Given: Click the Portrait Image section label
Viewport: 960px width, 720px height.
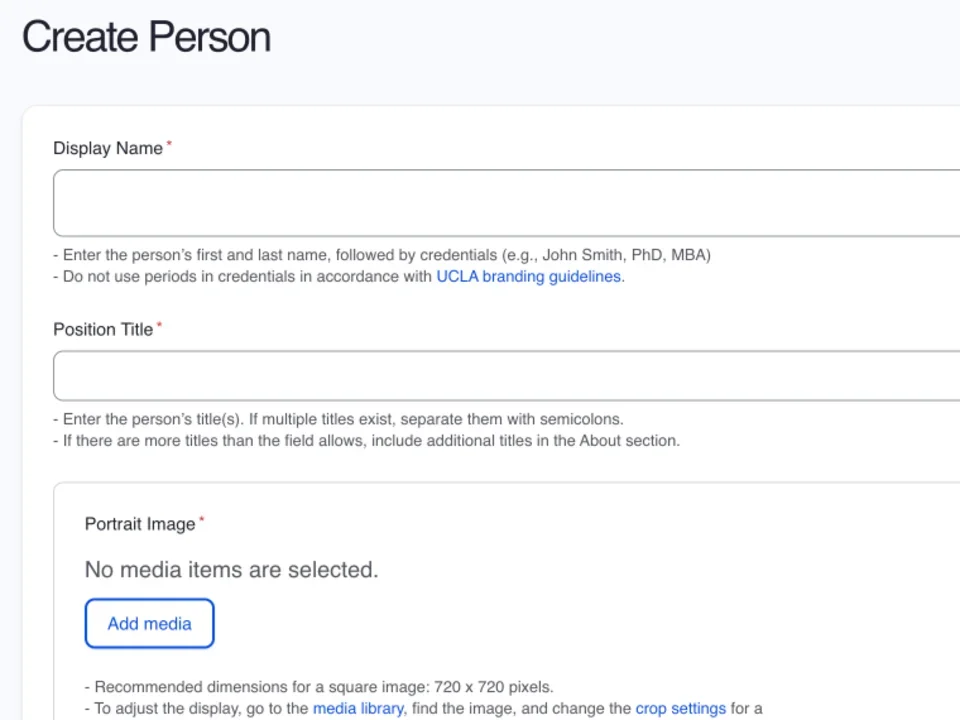Looking at the screenshot, I should pyautogui.click(x=140, y=523).
